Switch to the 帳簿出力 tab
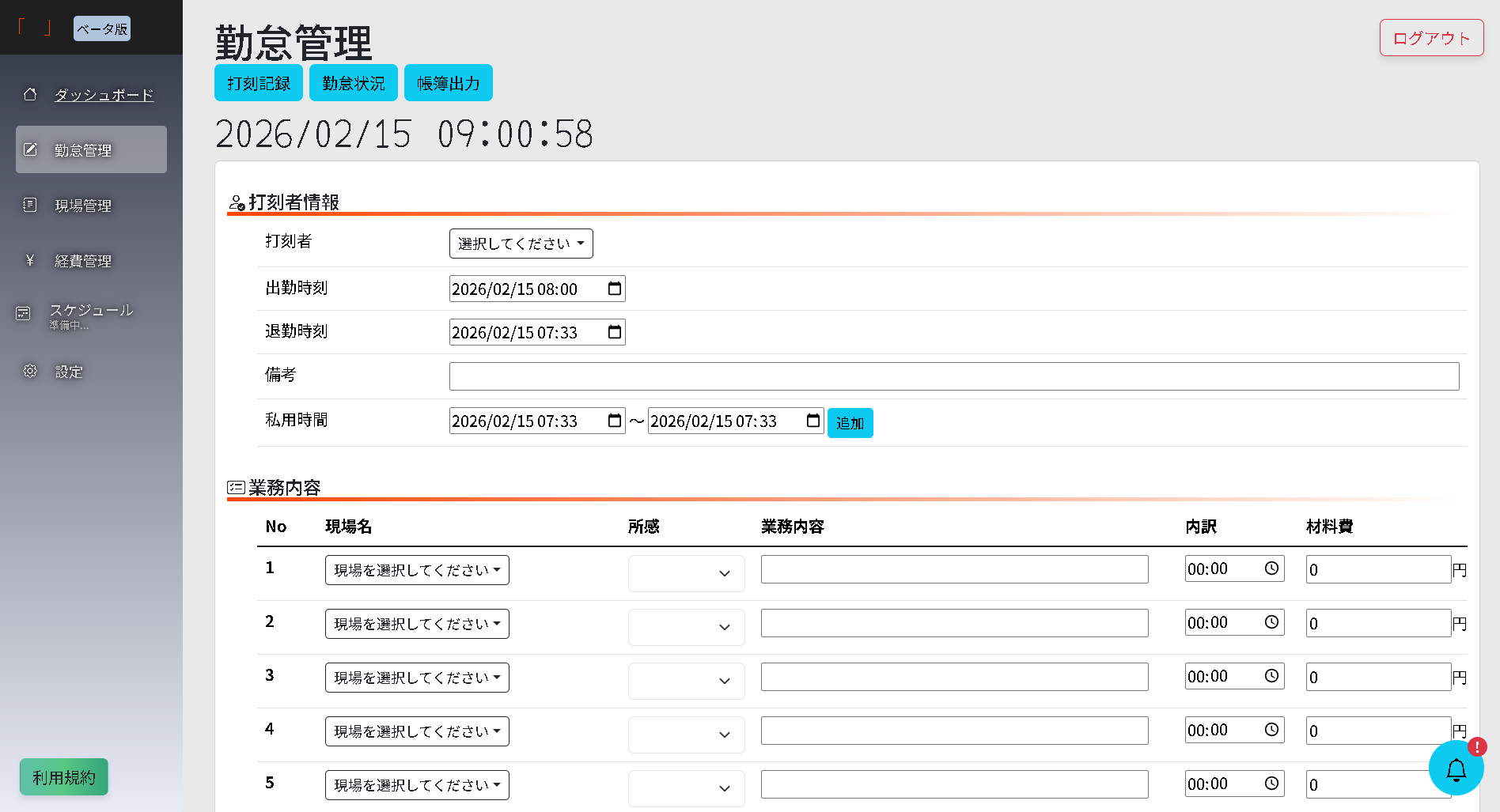1500x812 pixels. [448, 82]
